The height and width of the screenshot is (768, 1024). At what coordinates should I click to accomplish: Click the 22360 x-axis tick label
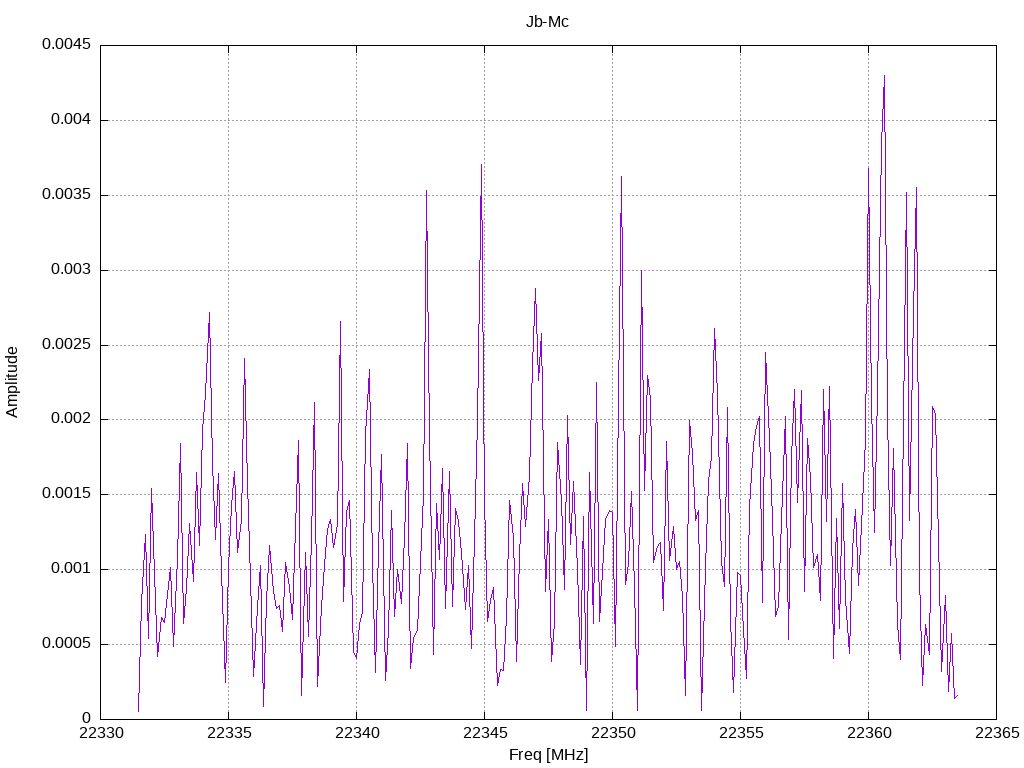[869, 733]
